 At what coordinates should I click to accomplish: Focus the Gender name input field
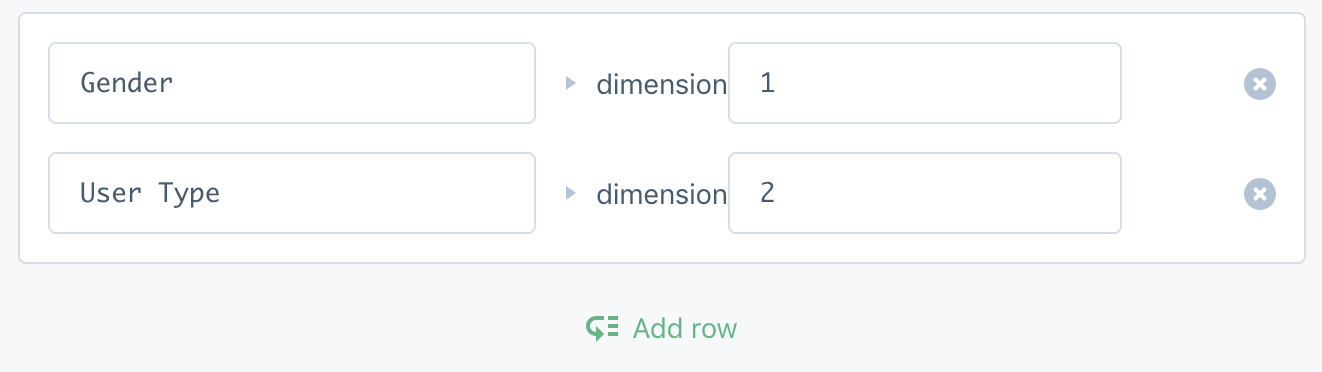[x=292, y=83]
